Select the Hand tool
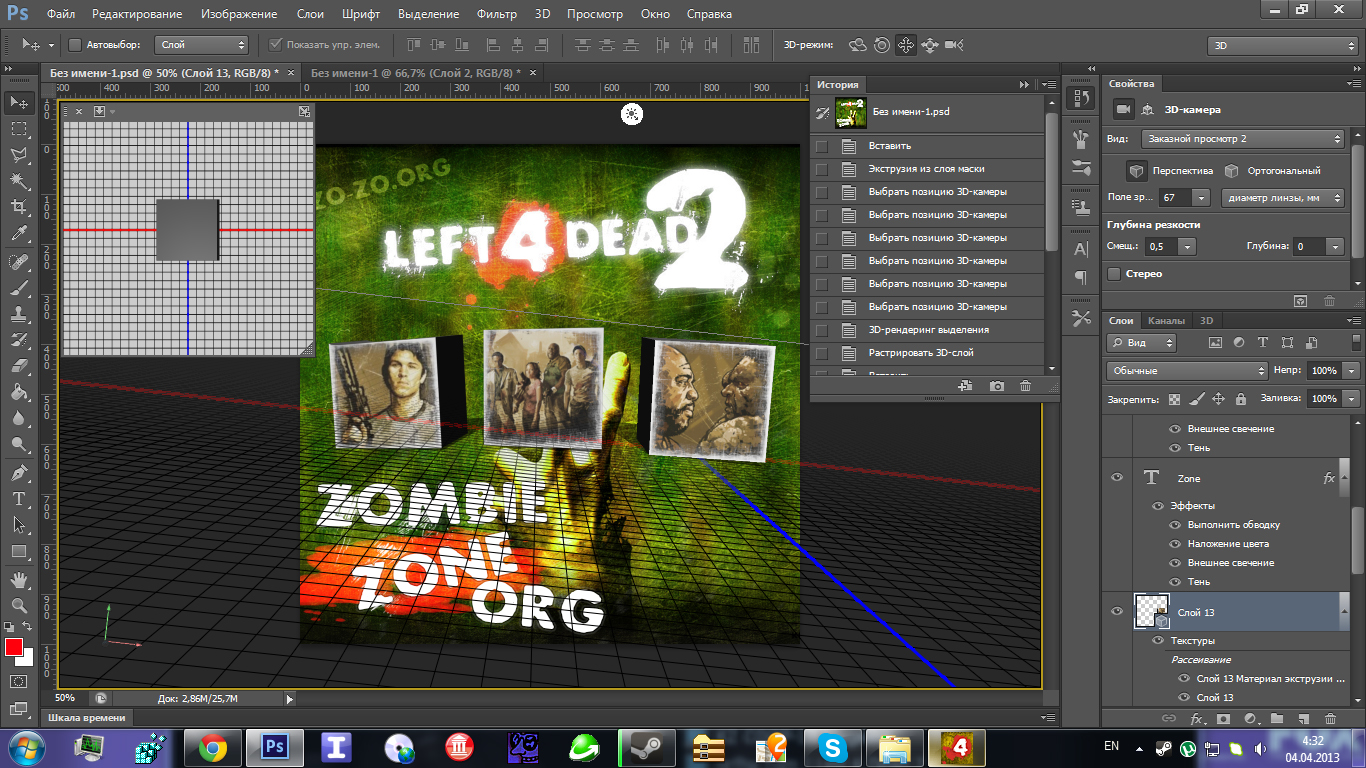Screen dimensions: 1366x768 pos(18,579)
